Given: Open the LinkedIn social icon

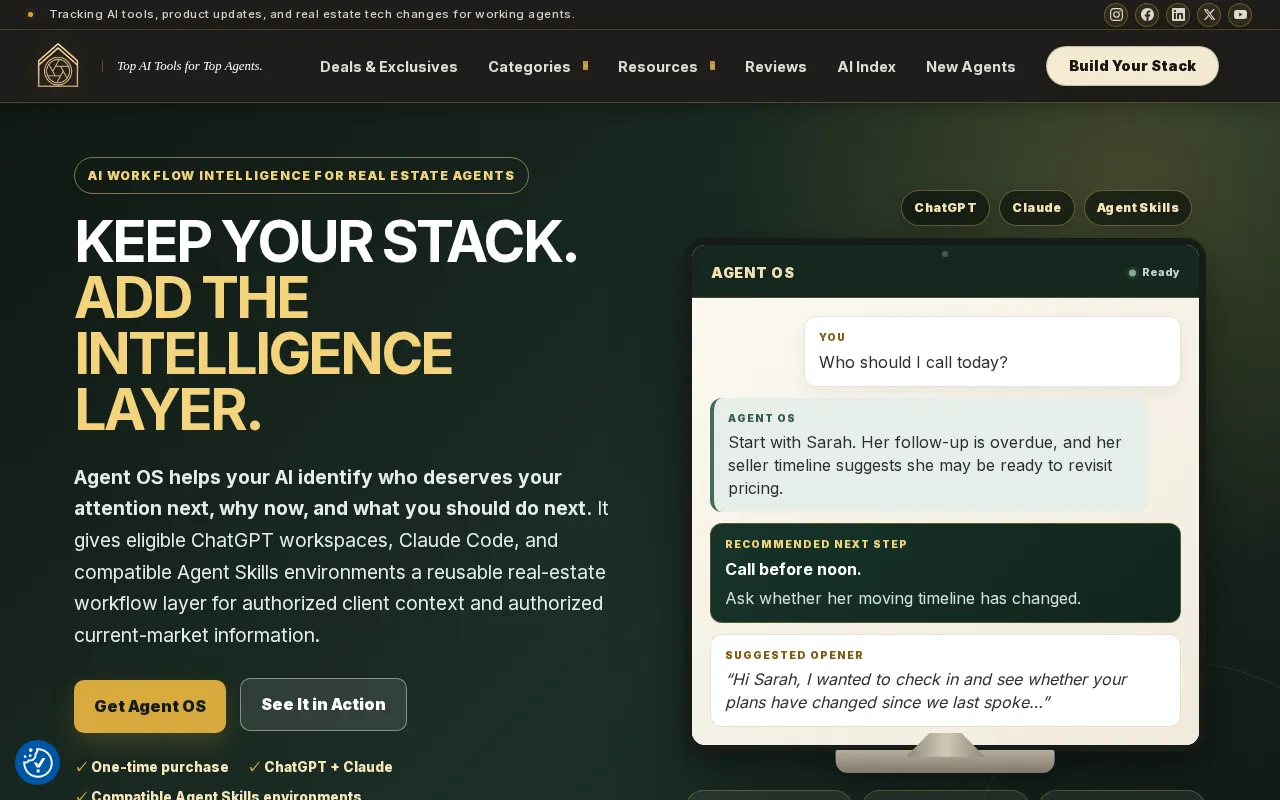Looking at the screenshot, I should (x=1178, y=14).
